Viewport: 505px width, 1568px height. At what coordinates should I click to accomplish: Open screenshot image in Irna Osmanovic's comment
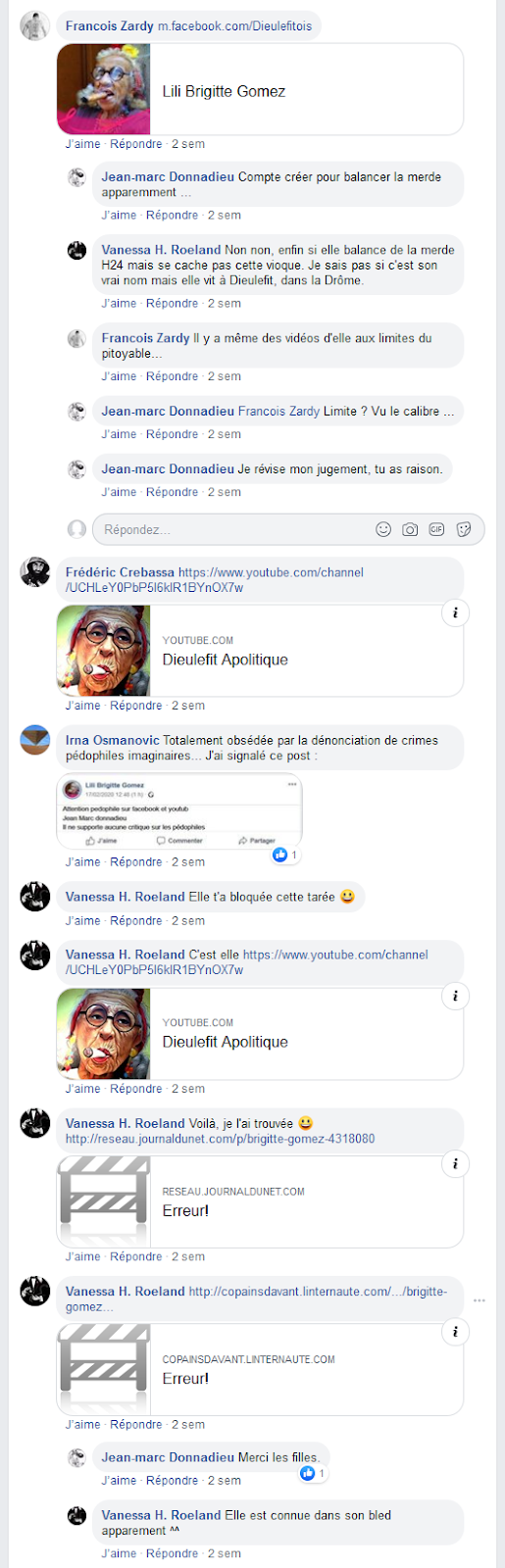pos(179,811)
